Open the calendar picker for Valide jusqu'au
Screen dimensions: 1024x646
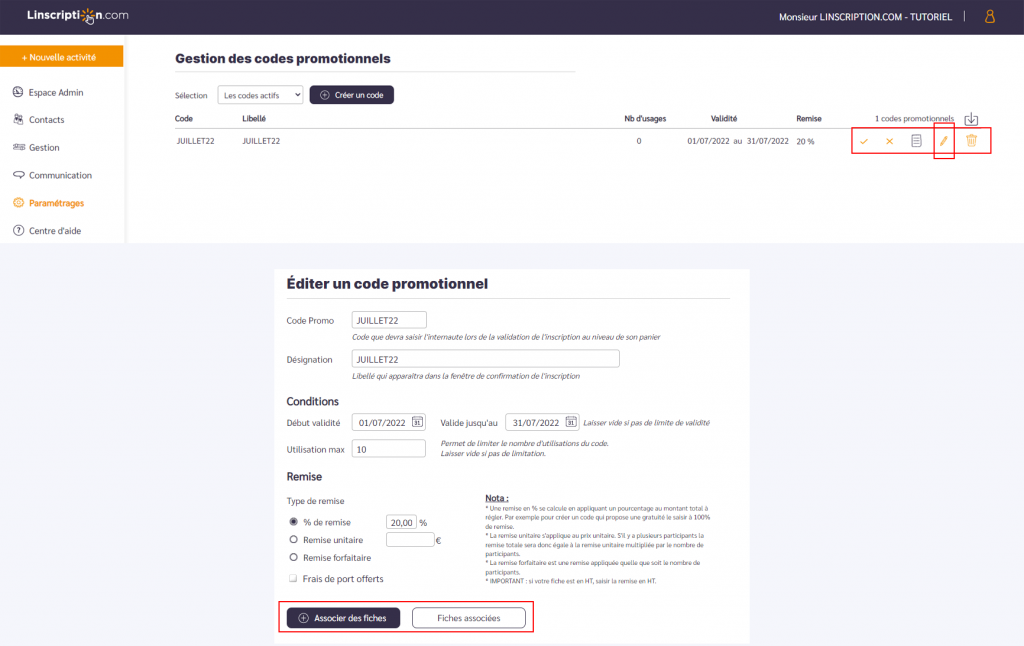point(571,422)
